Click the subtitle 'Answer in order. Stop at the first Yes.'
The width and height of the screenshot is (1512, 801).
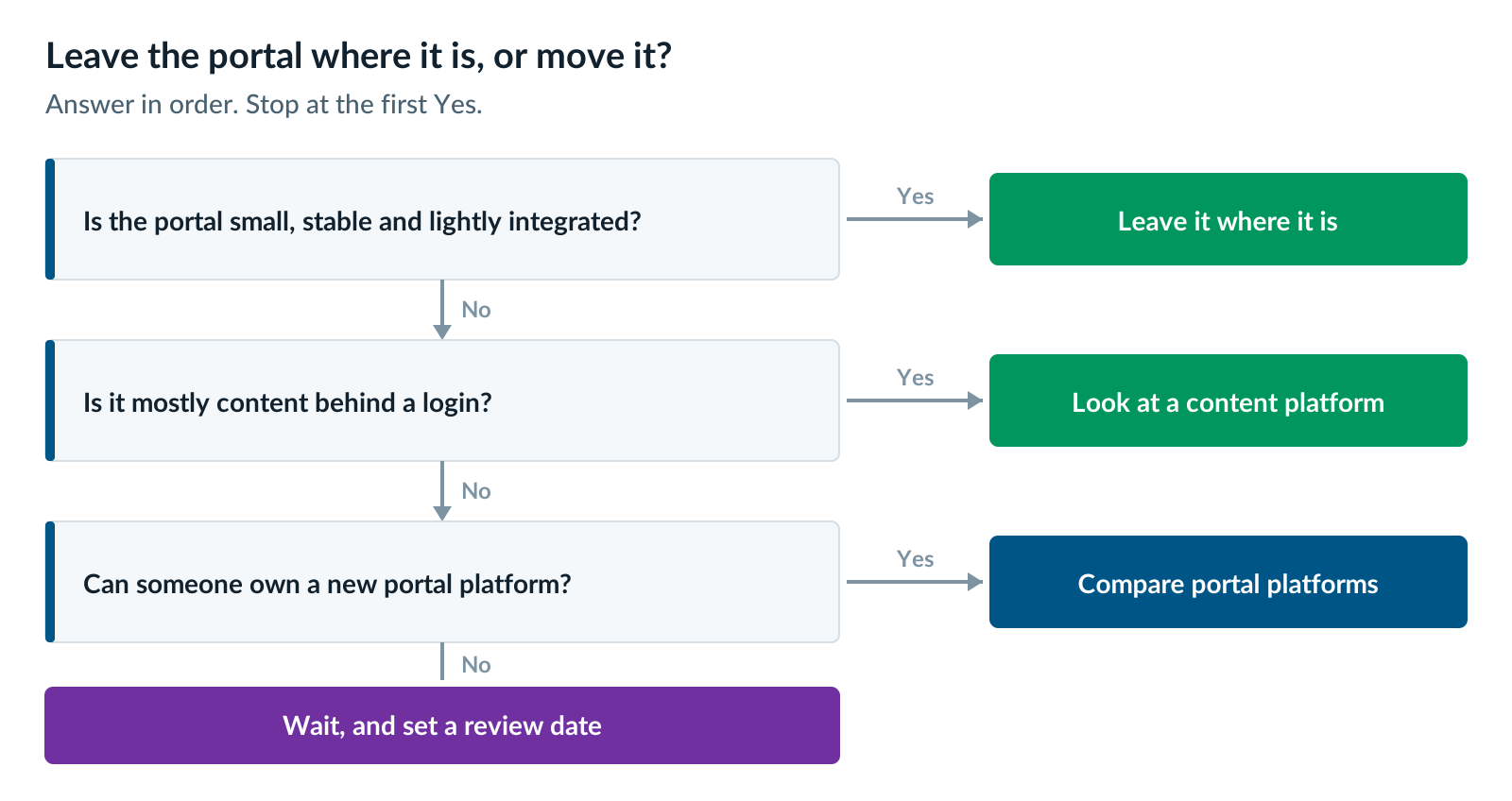(264, 104)
